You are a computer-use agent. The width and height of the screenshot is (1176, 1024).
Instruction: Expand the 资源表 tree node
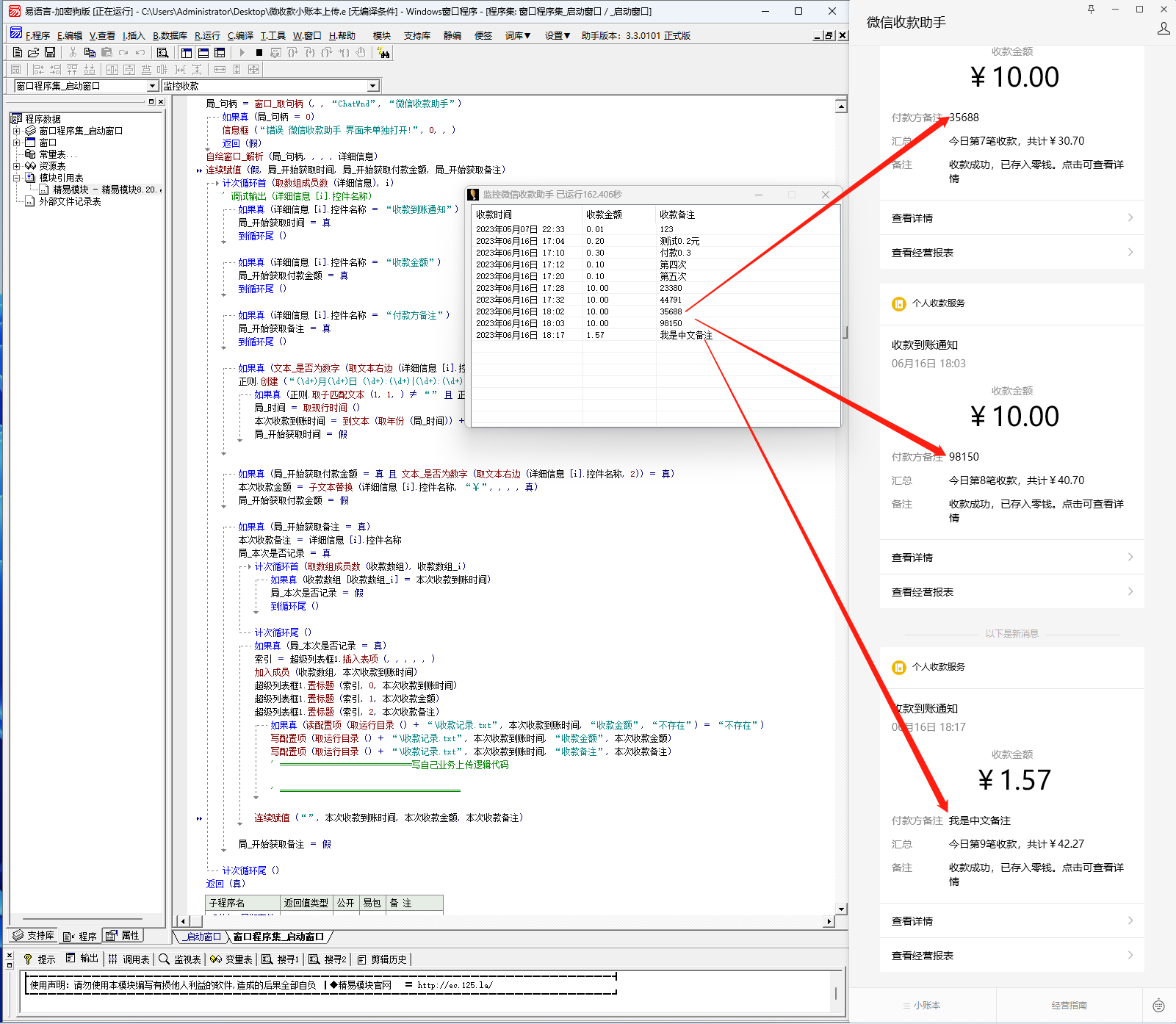pyautogui.click(x=16, y=166)
